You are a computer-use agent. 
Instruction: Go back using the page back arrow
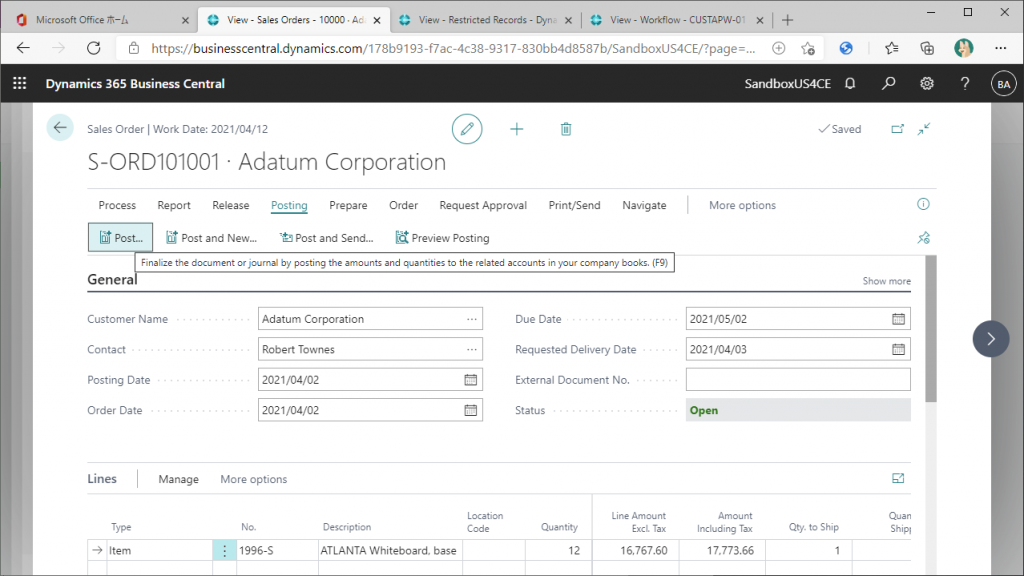tap(60, 128)
